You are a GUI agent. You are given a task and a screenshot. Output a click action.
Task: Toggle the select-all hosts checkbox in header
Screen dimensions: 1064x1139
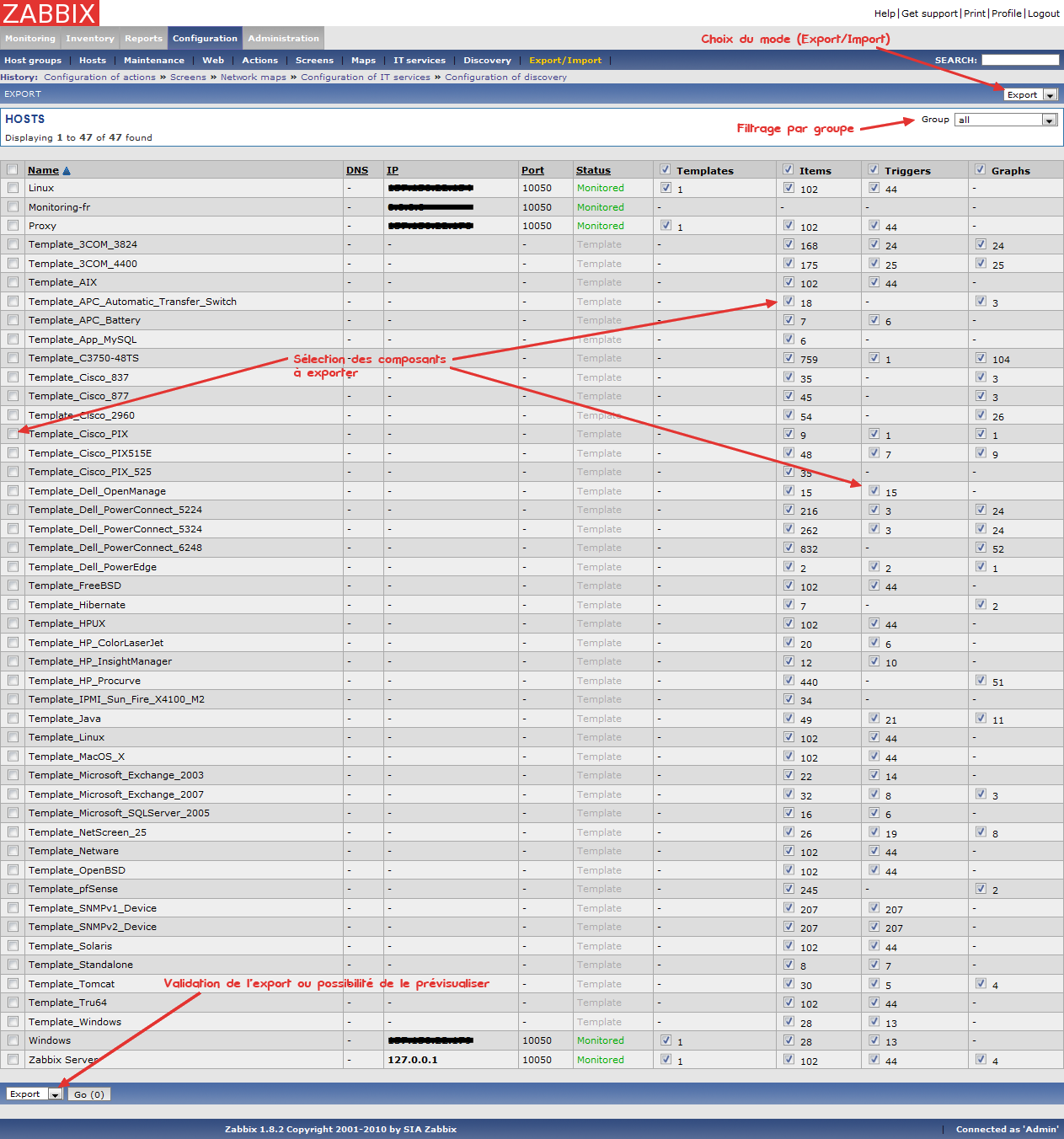point(13,169)
